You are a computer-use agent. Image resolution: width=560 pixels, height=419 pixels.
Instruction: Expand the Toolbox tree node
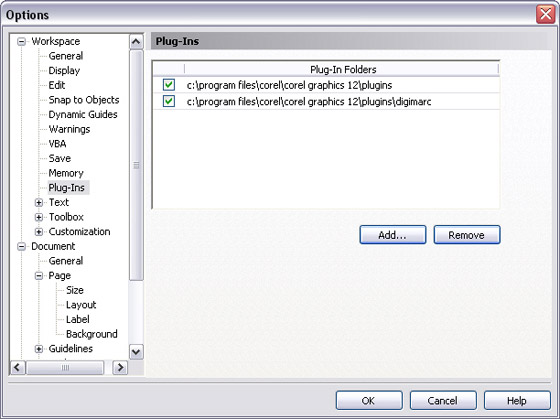39,217
